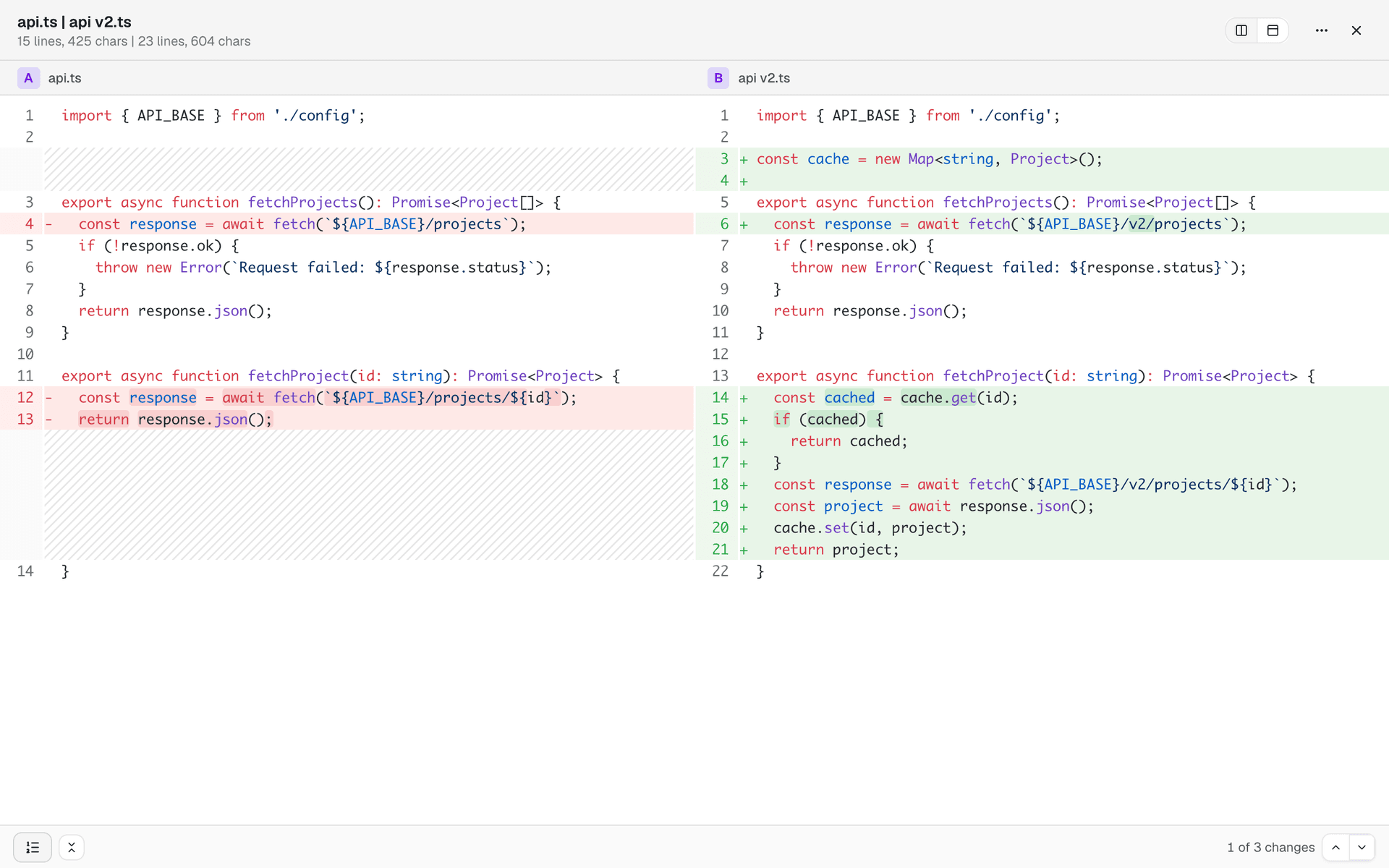The image size is (1389, 868).
Task: Click "cache.set(id, project);" line
Action: 870,528
